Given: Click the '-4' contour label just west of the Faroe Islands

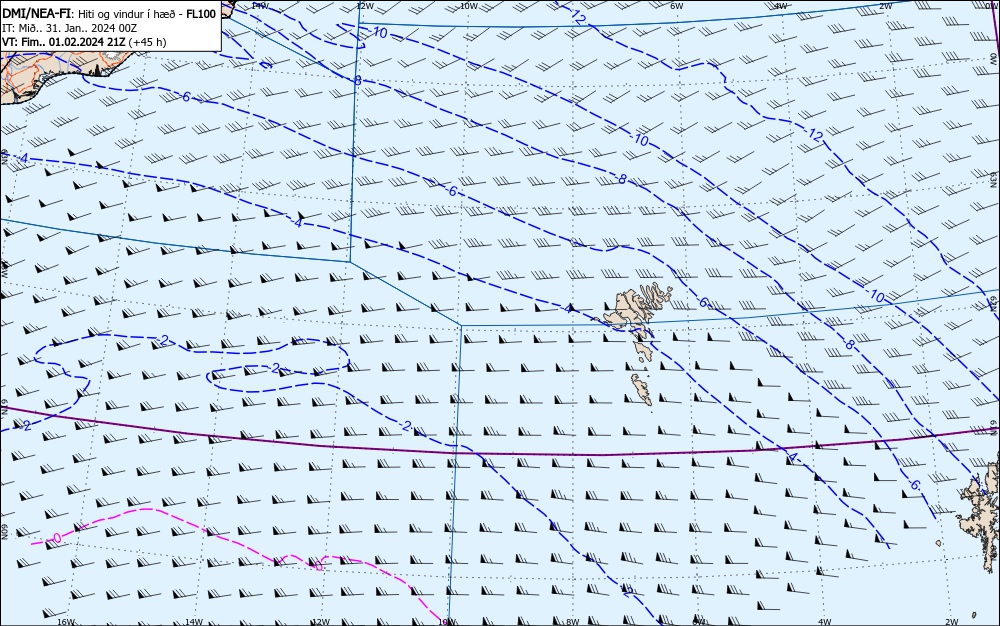Looking at the screenshot, I should (x=568, y=309).
